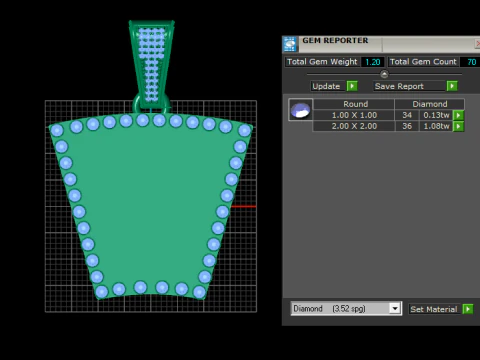Viewport: 480px width, 360px height.
Task: Click the green arrow on the 1.08tw row
Action: click(x=459, y=126)
